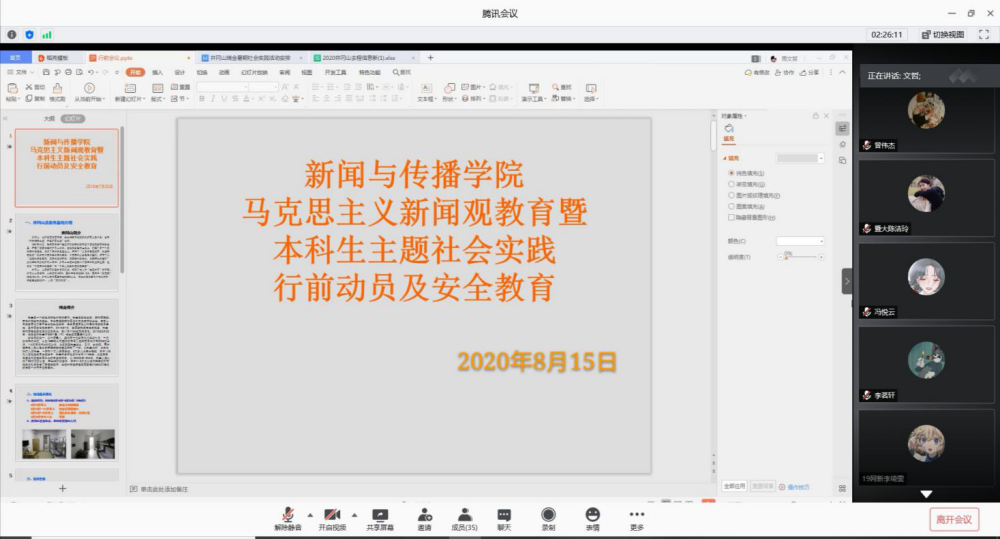Image resolution: width=1000 pixels, height=539 pixels.
Task: Select the 图片或纹理填充 radio option
Action: click(x=732, y=196)
